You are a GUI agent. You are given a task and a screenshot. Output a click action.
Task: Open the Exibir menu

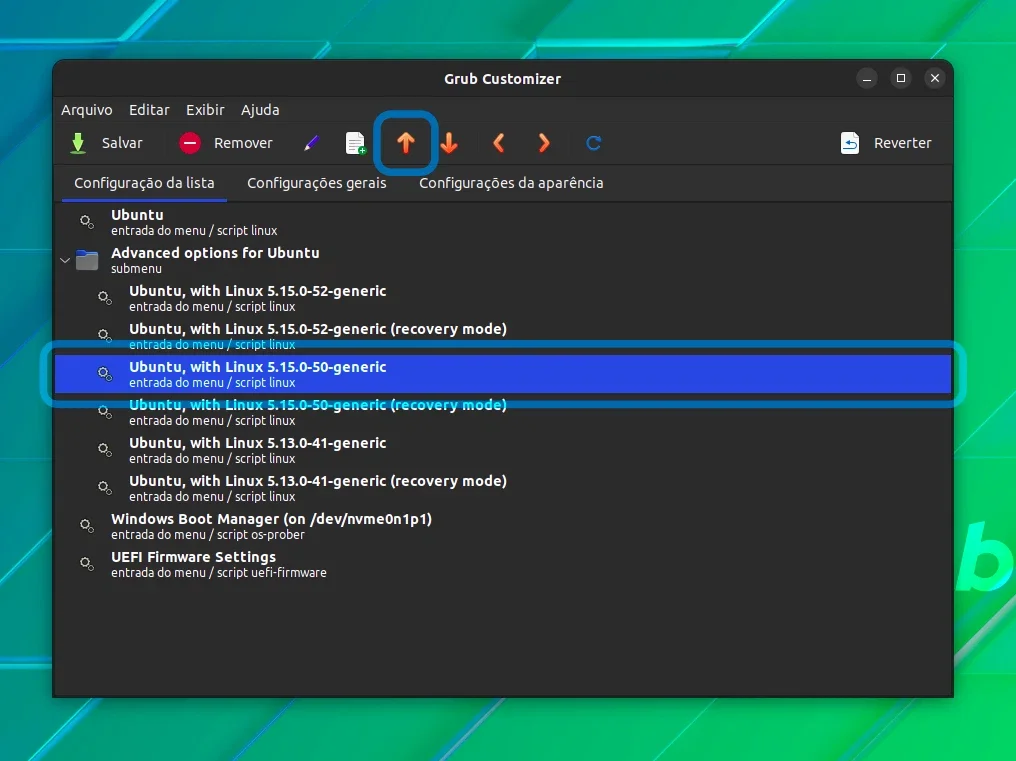205,110
